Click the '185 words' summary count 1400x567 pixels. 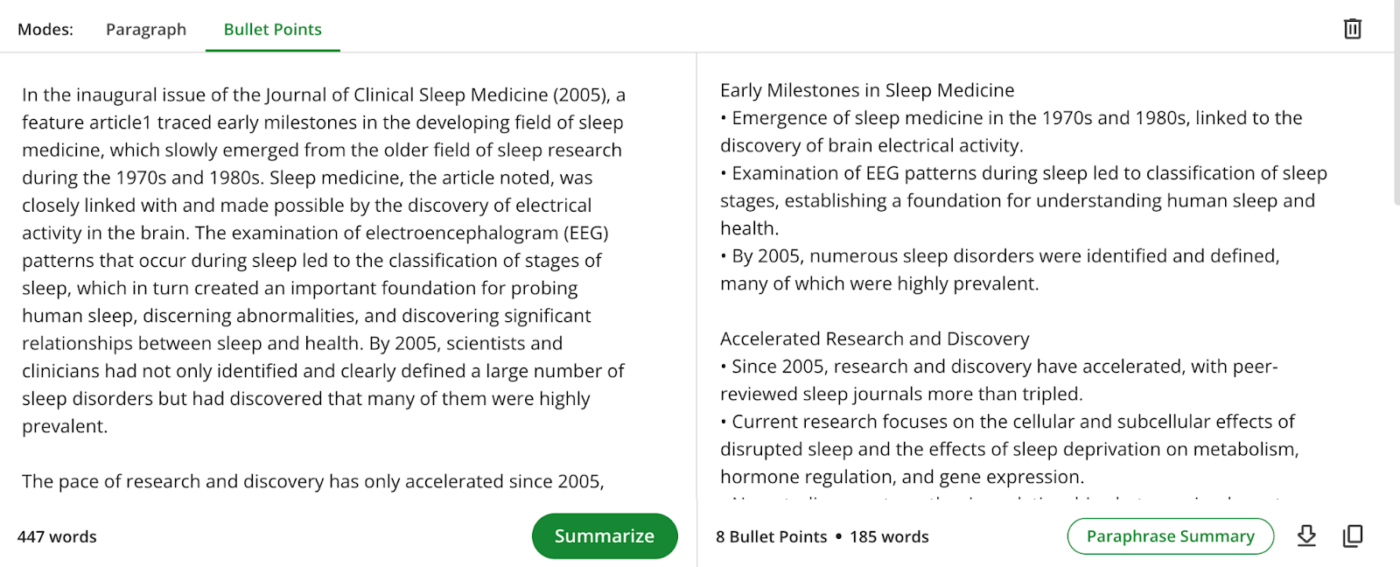(x=889, y=537)
